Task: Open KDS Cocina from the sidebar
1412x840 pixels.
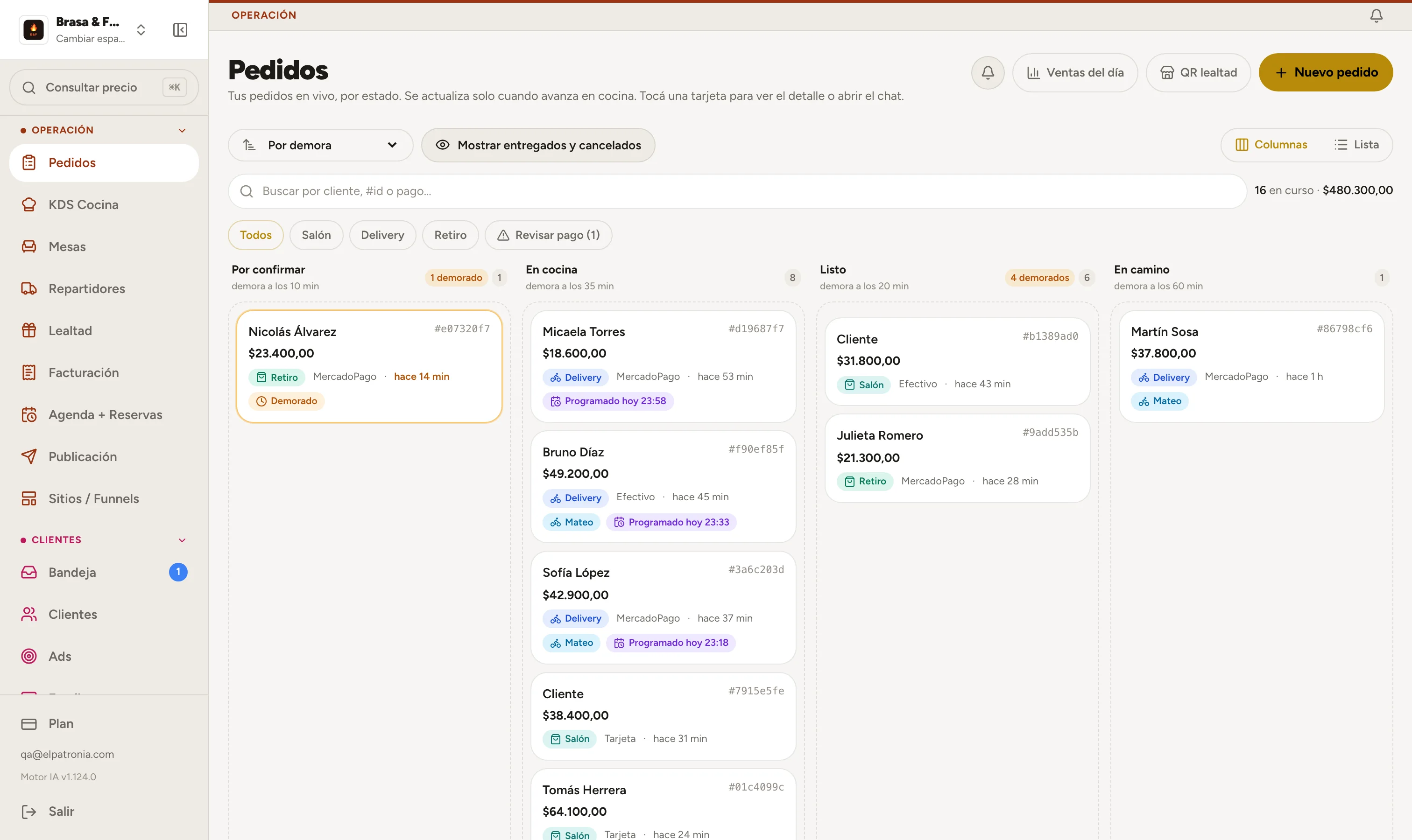Action: pyautogui.click(x=104, y=204)
